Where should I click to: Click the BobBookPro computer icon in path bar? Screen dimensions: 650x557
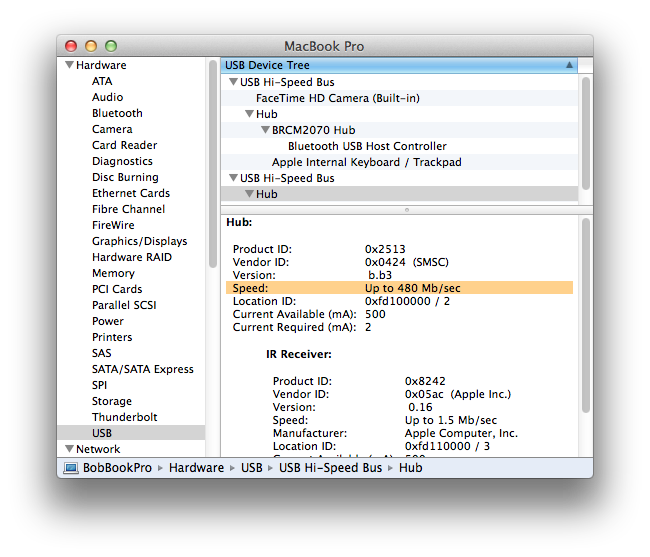click(71, 468)
